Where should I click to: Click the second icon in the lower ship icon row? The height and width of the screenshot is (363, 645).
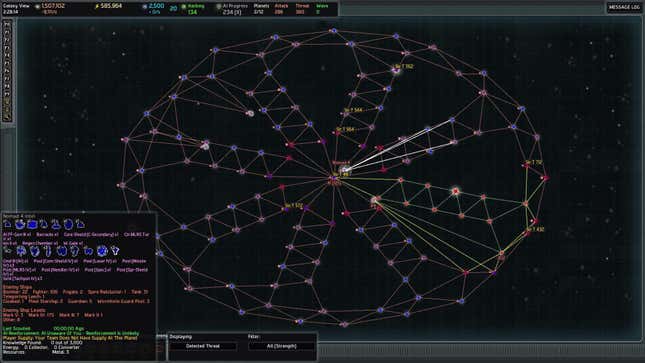point(21,251)
